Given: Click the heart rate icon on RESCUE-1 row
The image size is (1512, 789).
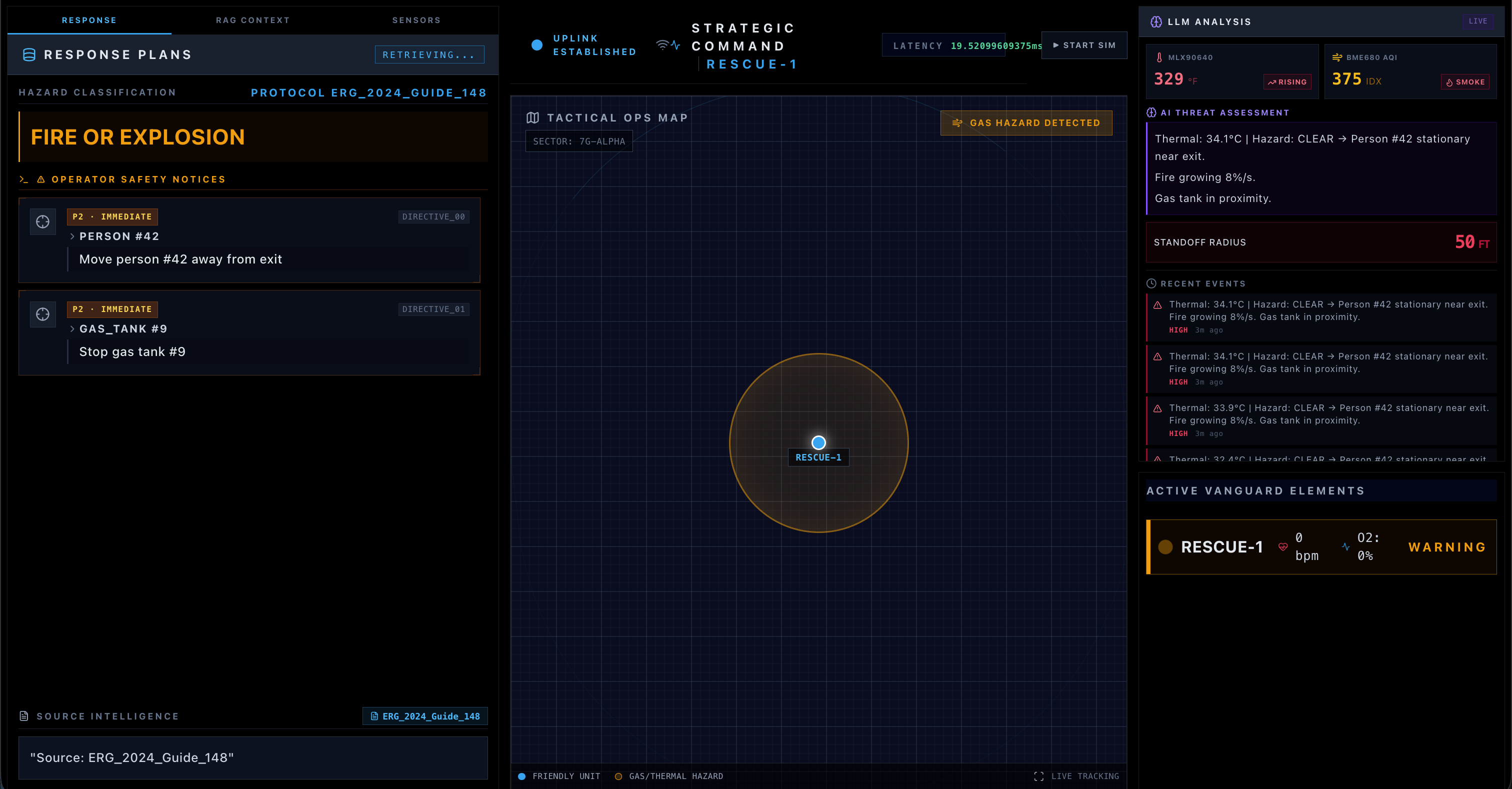Looking at the screenshot, I should pyautogui.click(x=1283, y=546).
